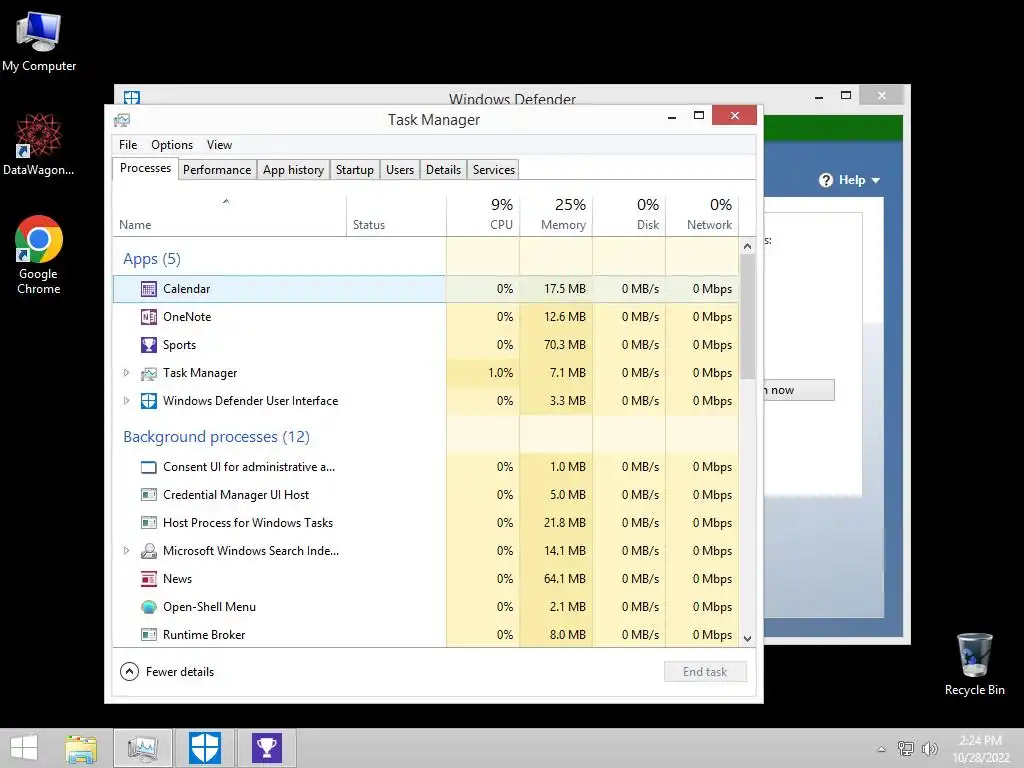Open the File menu
This screenshot has width=1024, height=768.
[128, 145]
